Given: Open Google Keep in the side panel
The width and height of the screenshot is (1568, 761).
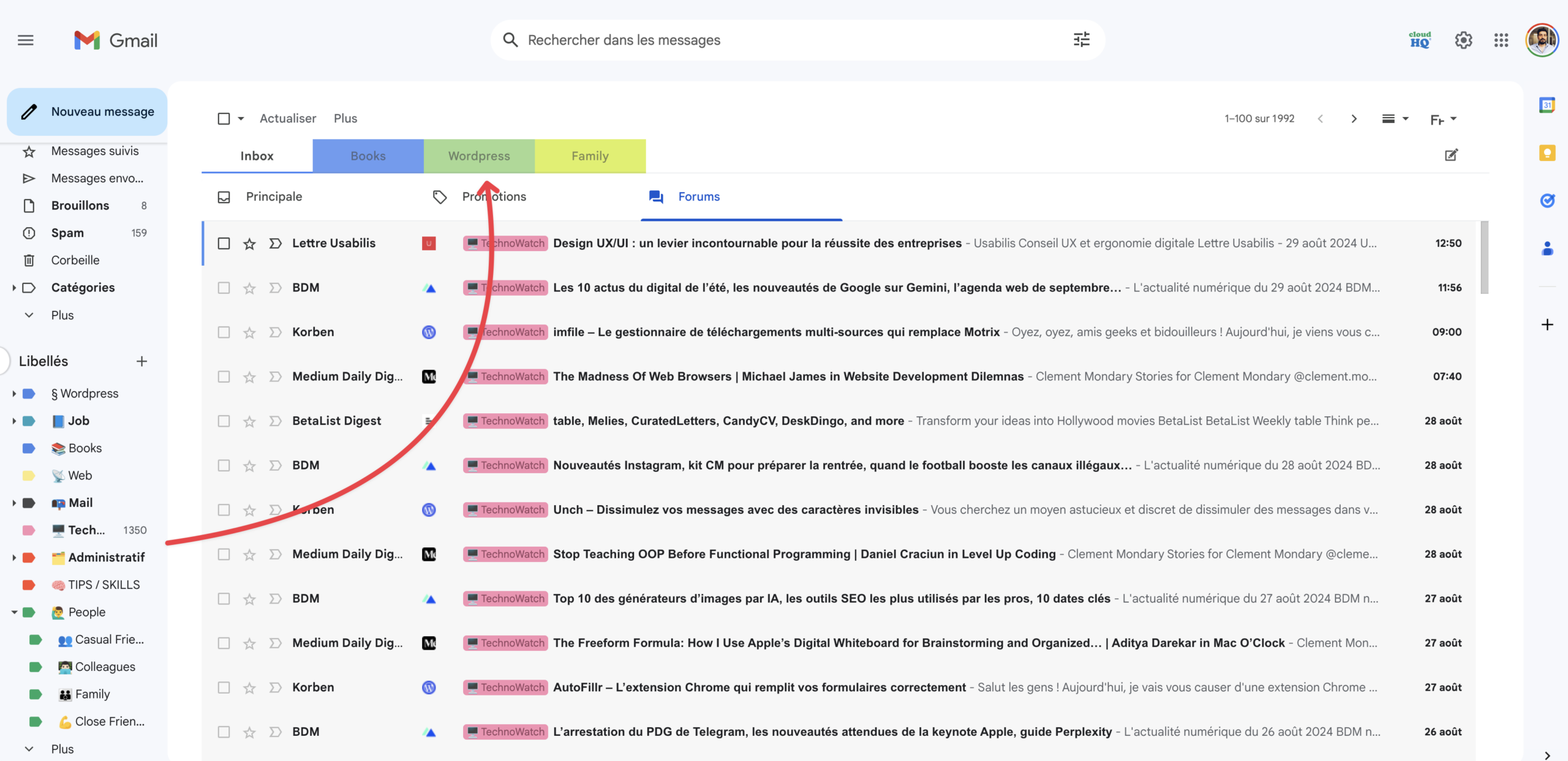Looking at the screenshot, I should pyautogui.click(x=1548, y=153).
